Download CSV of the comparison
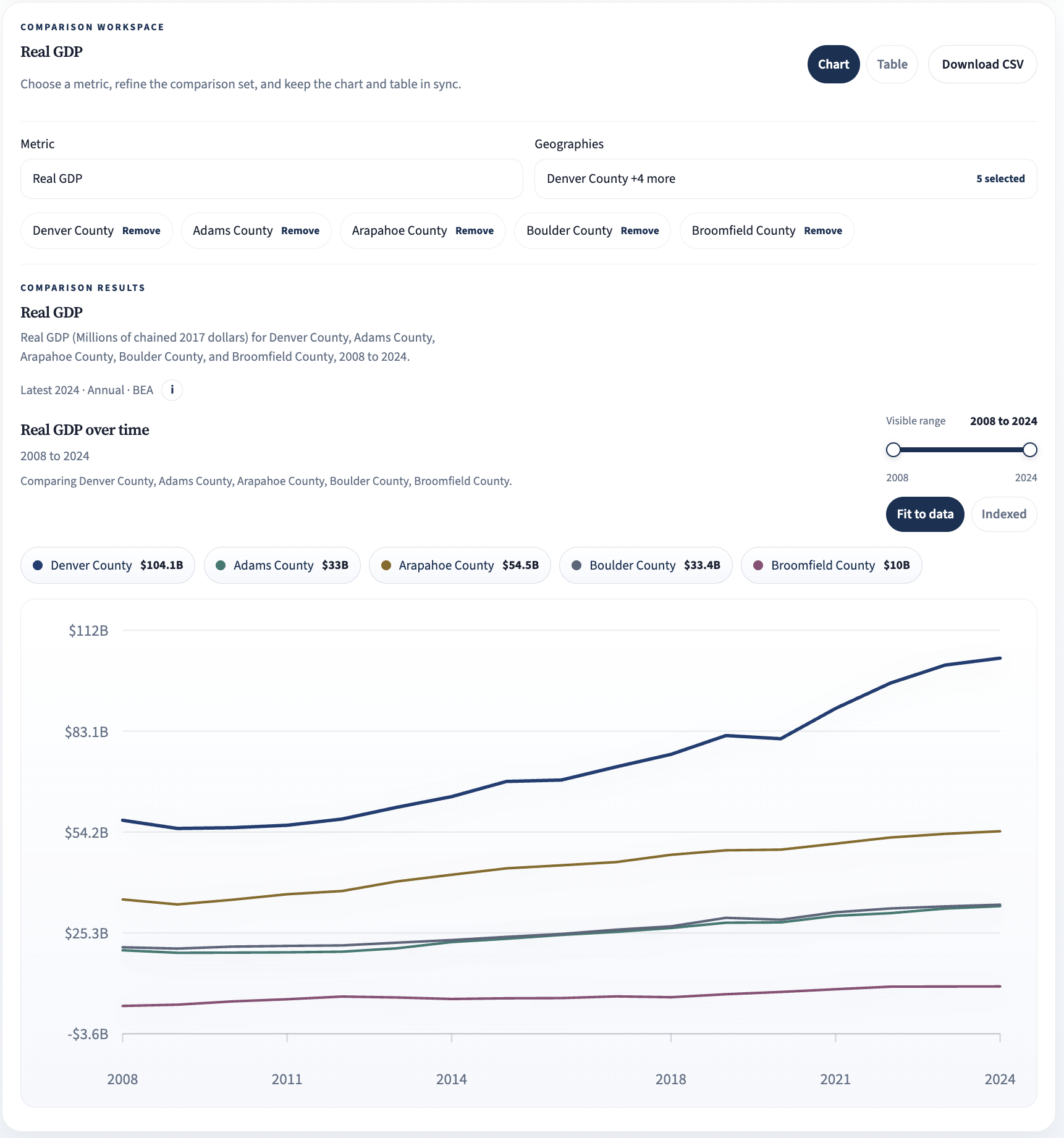Screen dimensions: 1064x1138 coord(982,64)
